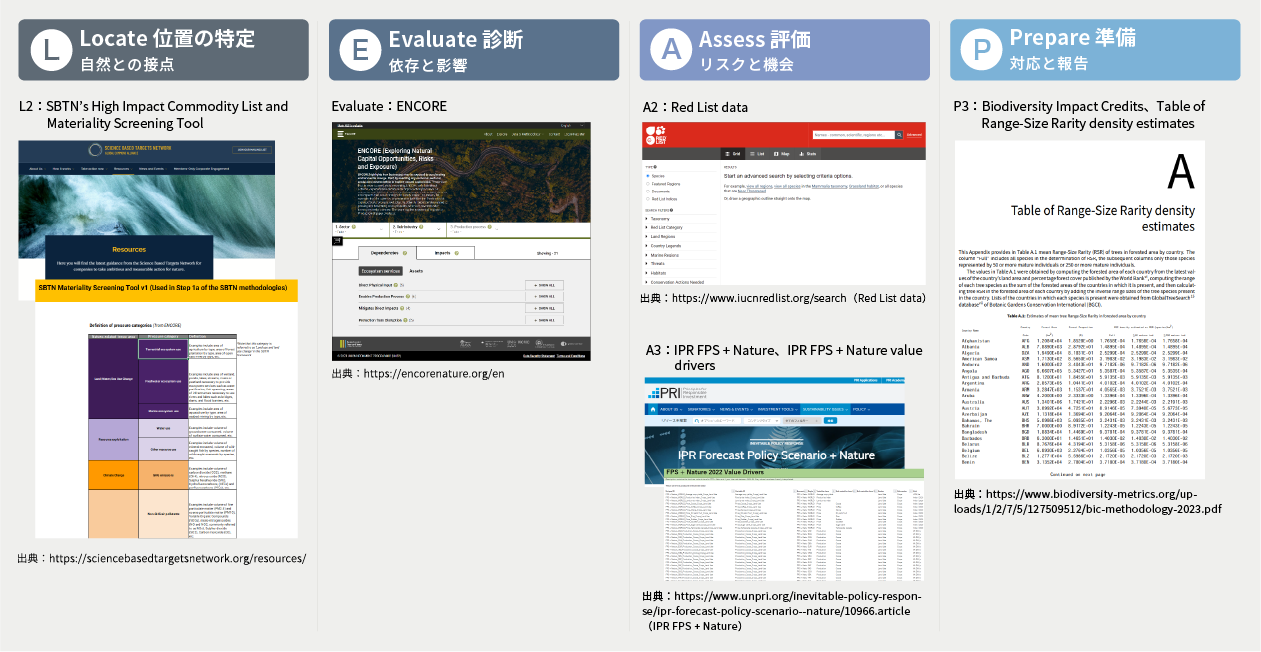Open PRI Applications top link
The width and height of the screenshot is (1261, 652).
click(865, 380)
